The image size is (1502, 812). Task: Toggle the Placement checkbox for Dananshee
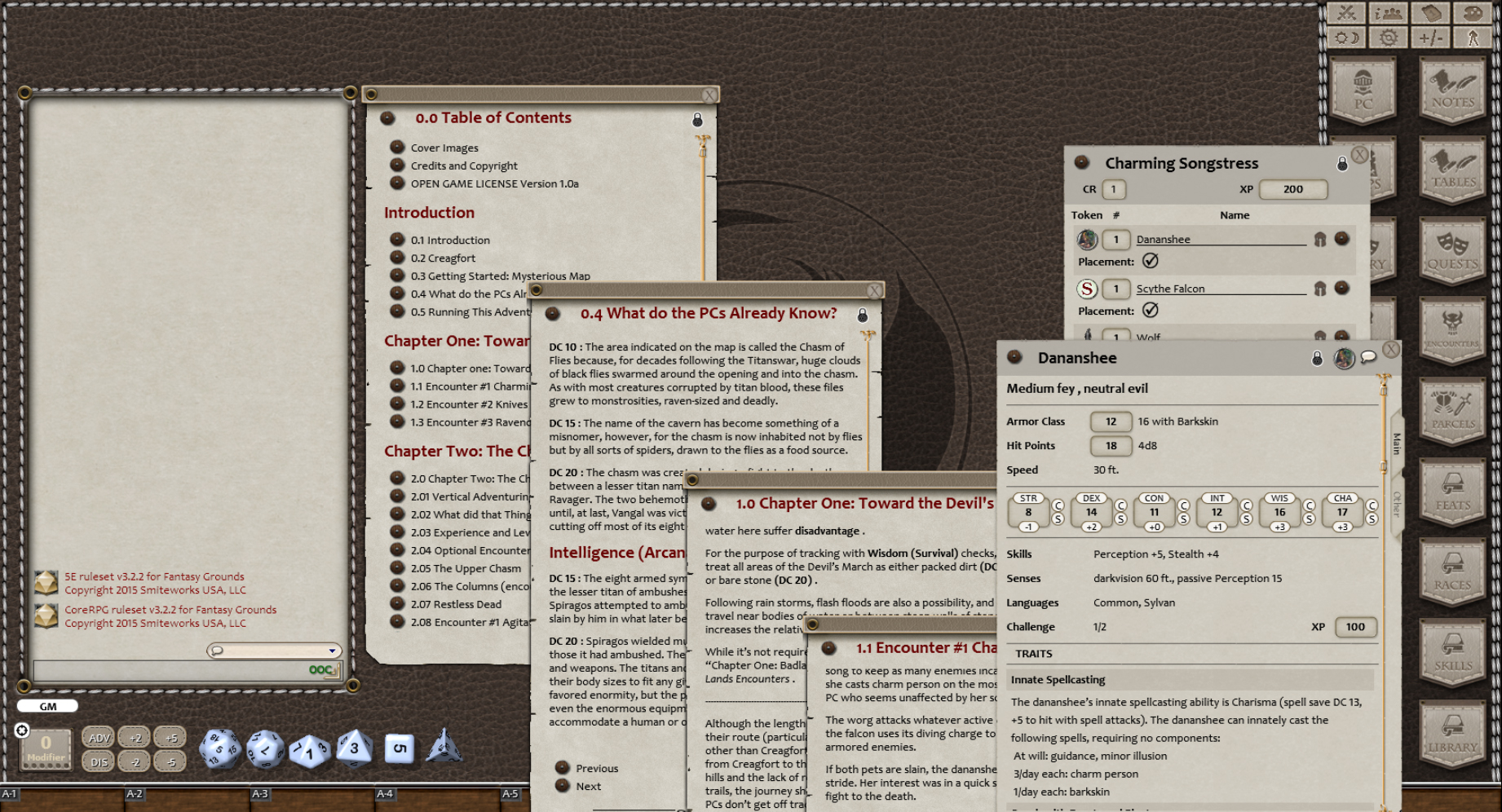(x=1151, y=262)
